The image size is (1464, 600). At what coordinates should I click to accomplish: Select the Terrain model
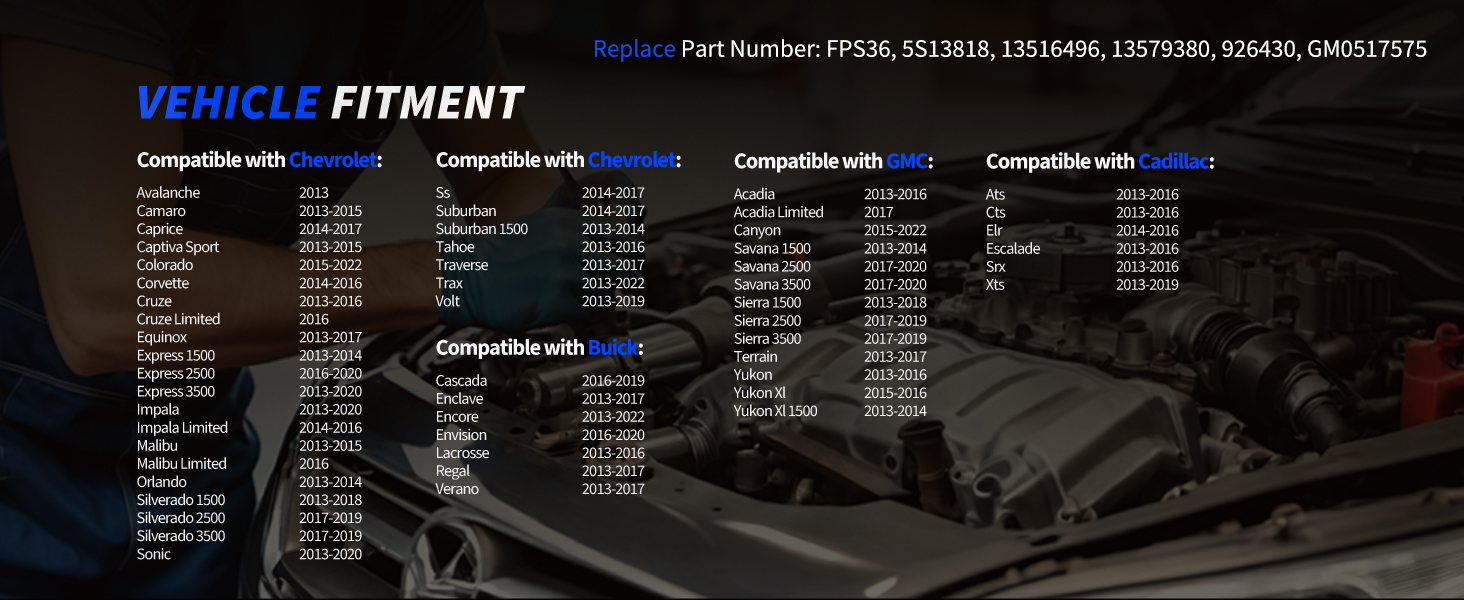tap(755, 356)
